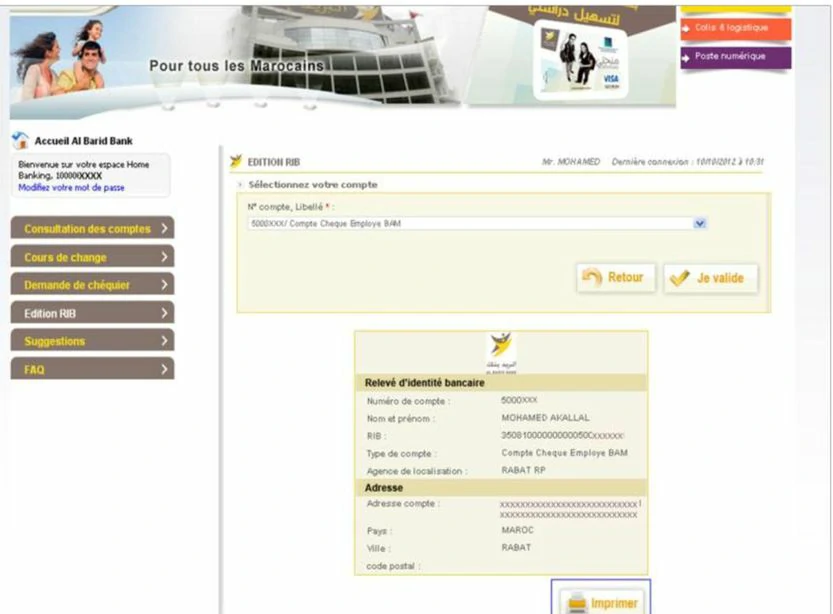
Task: Click Dernière connexion timestamp text
Action: (x=687, y=161)
